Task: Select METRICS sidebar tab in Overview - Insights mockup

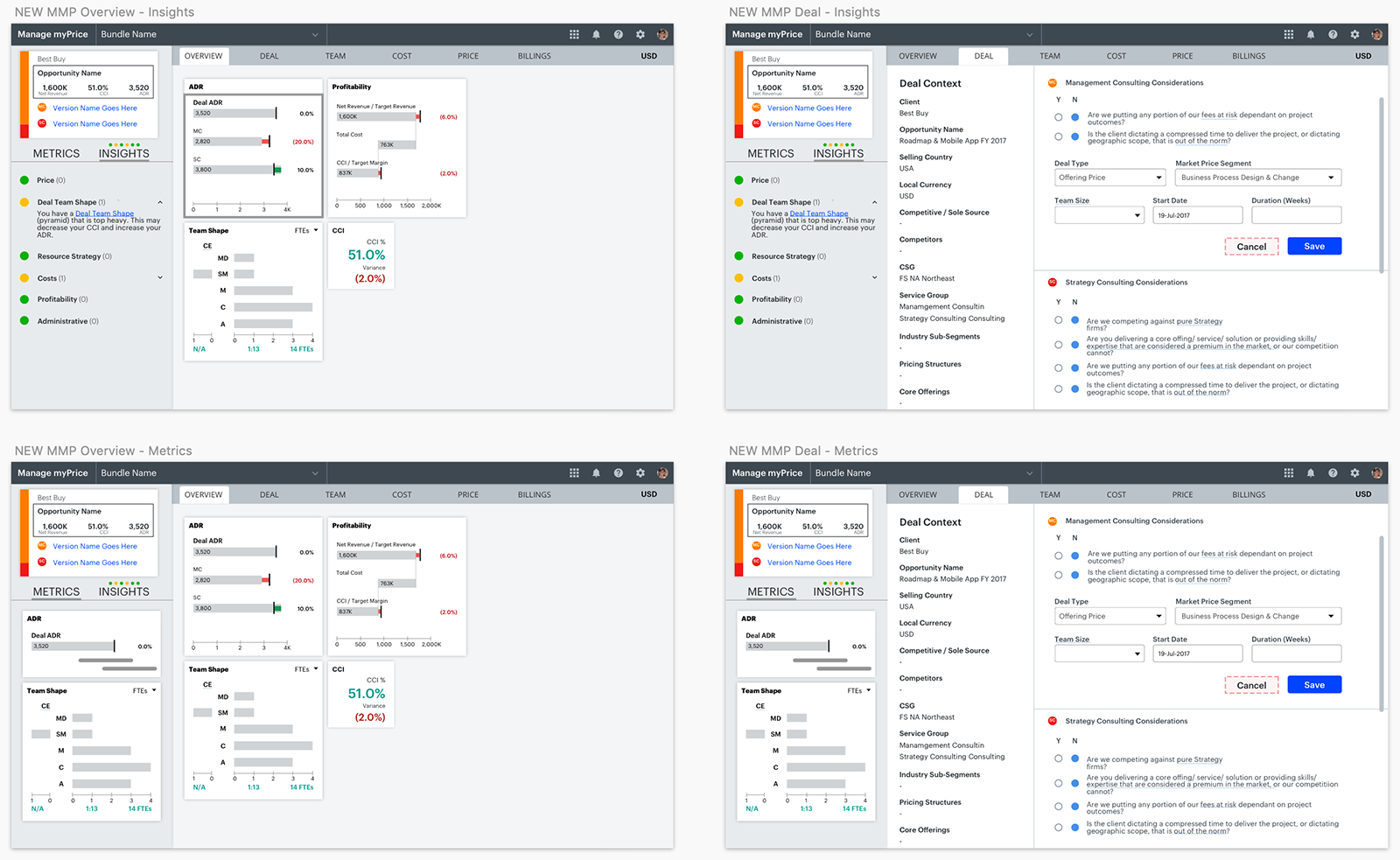Action: coord(56,153)
